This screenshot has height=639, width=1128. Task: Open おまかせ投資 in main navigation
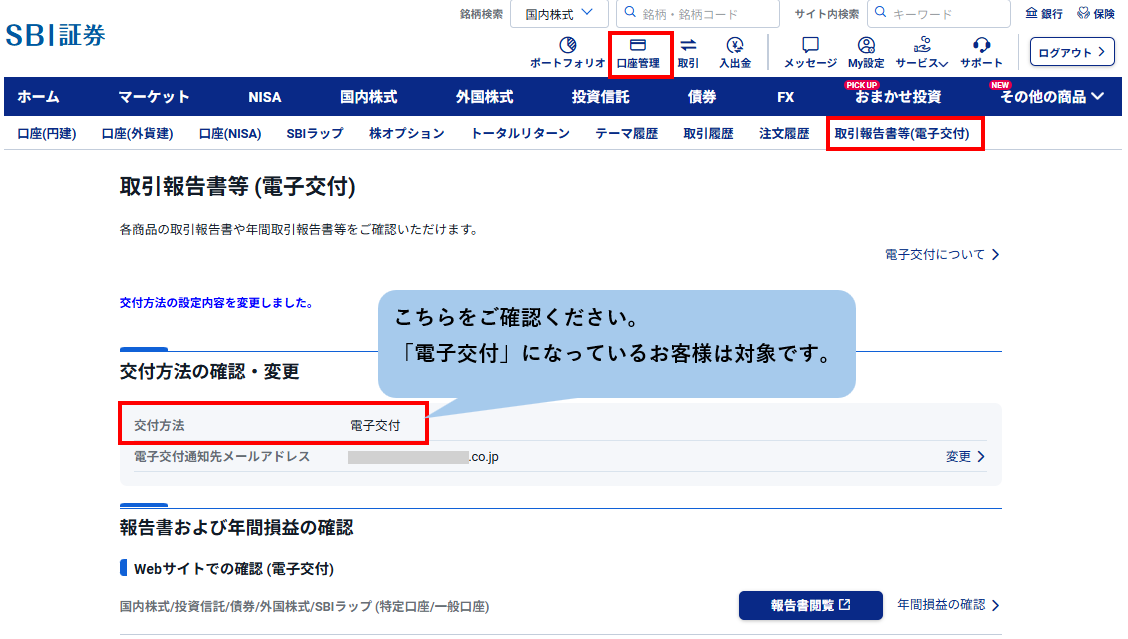898,96
